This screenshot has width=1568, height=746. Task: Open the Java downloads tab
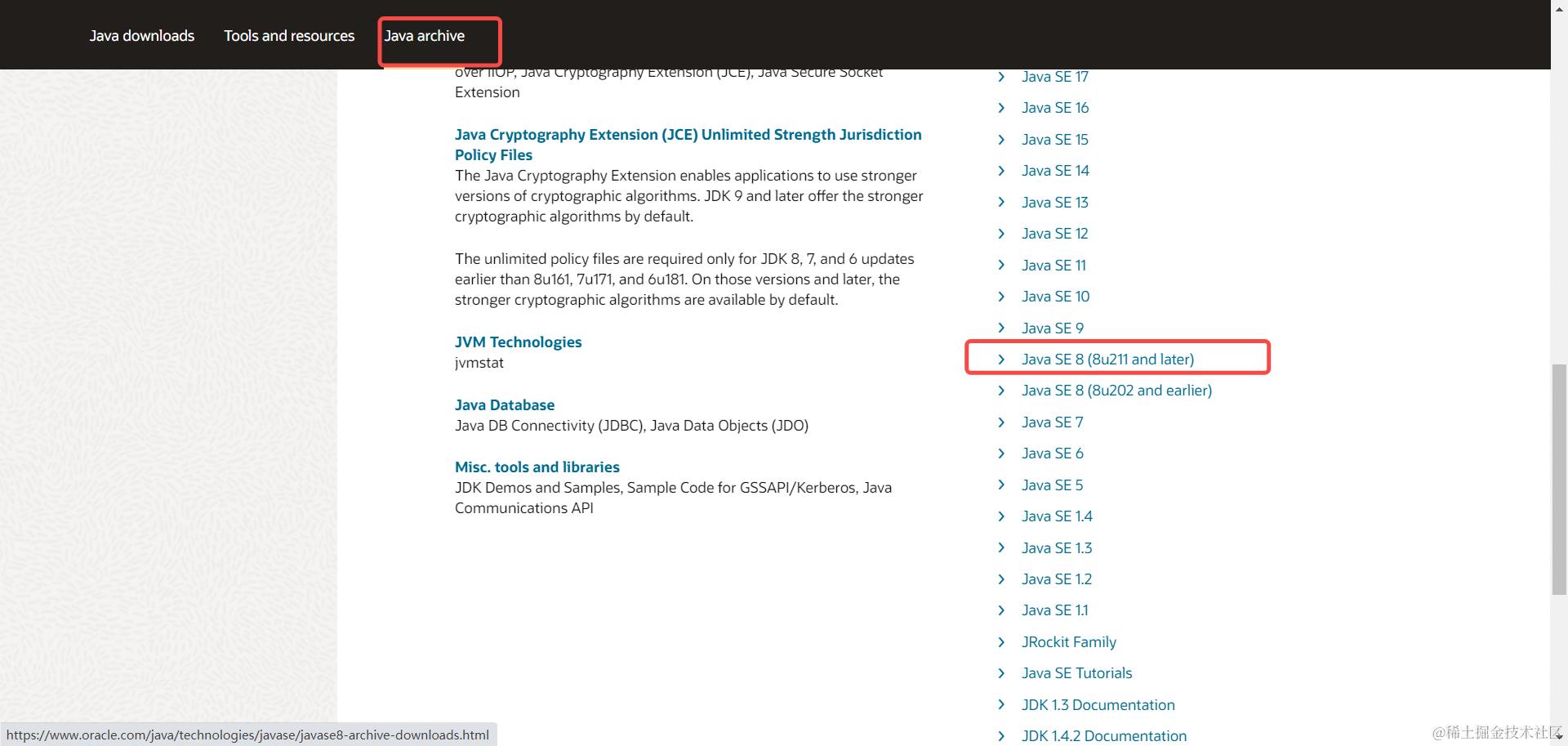click(142, 36)
